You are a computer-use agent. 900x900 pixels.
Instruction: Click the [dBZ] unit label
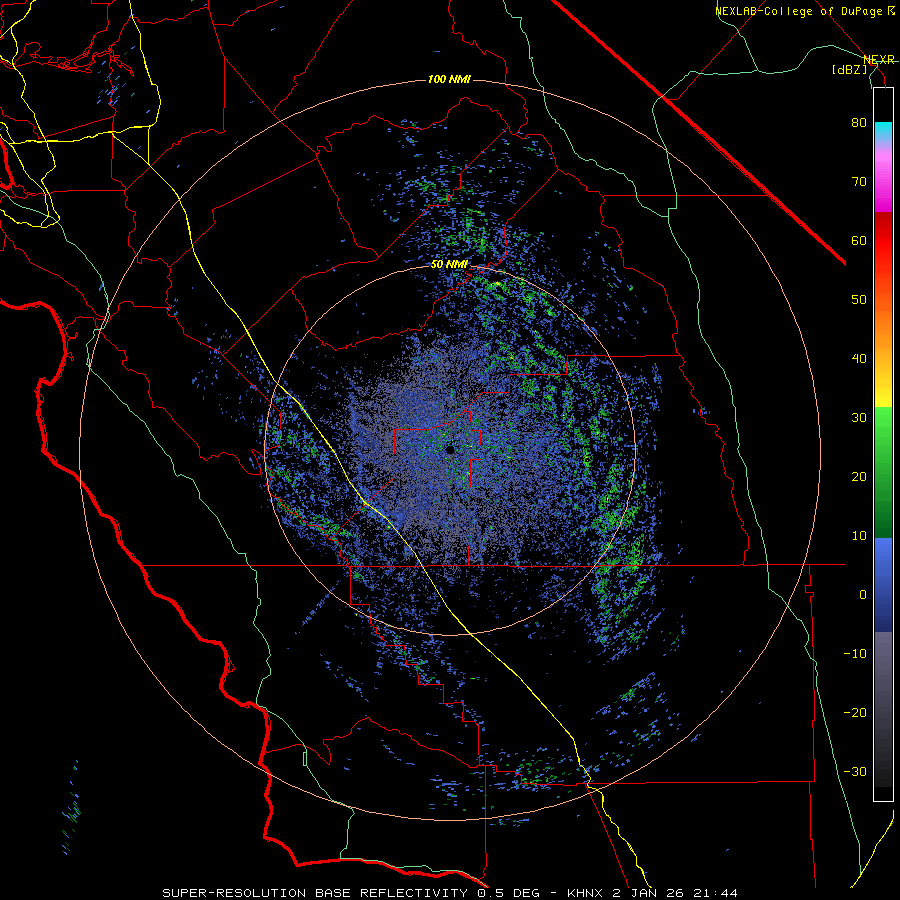tap(849, 69)
